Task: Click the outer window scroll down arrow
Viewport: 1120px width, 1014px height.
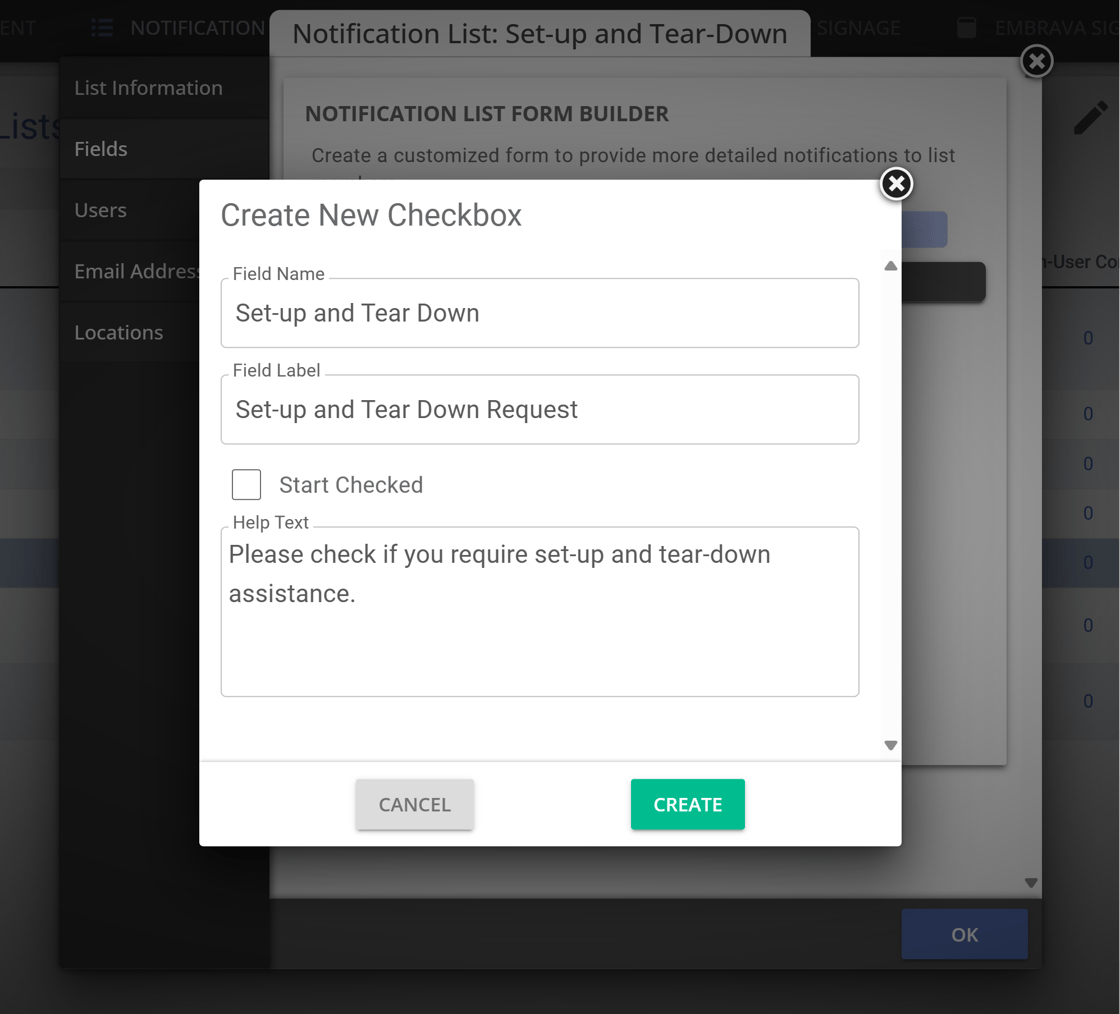Action: 1031,883
